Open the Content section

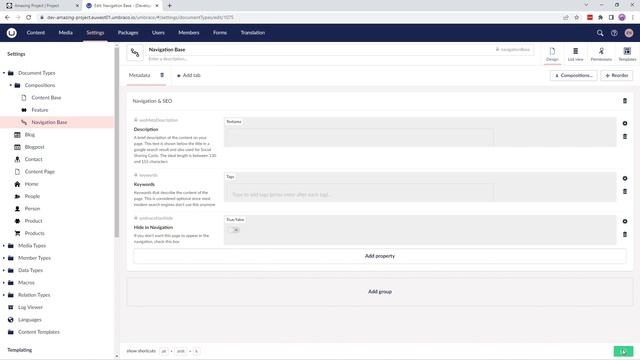click(x=36, y=33)
